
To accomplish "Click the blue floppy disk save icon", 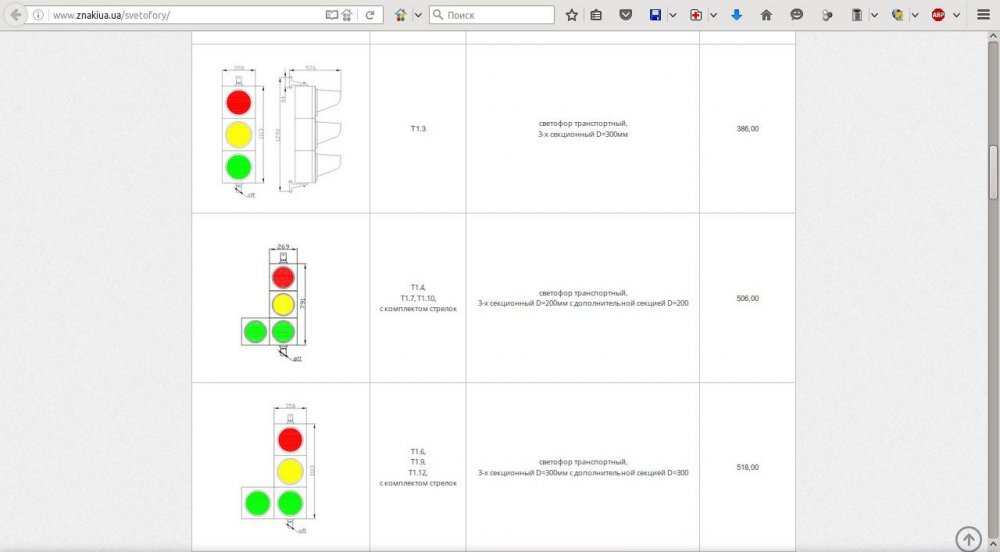I will pos(655,16).
